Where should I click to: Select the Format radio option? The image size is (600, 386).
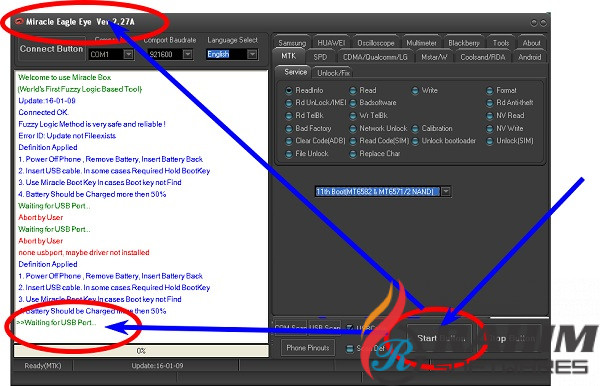(x=489, y=90)
